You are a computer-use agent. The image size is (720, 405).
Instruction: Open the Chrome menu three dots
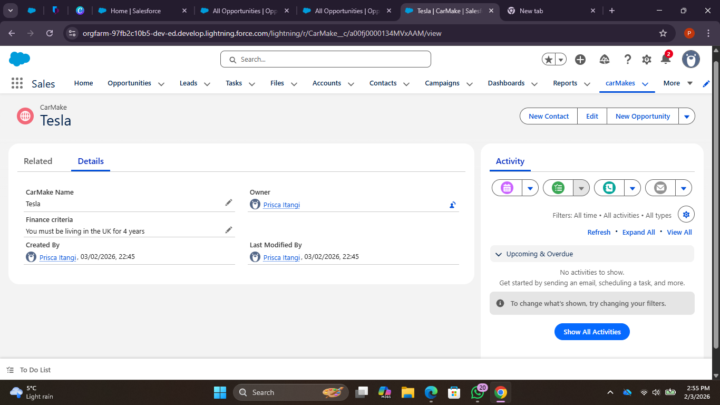[709, 33]
